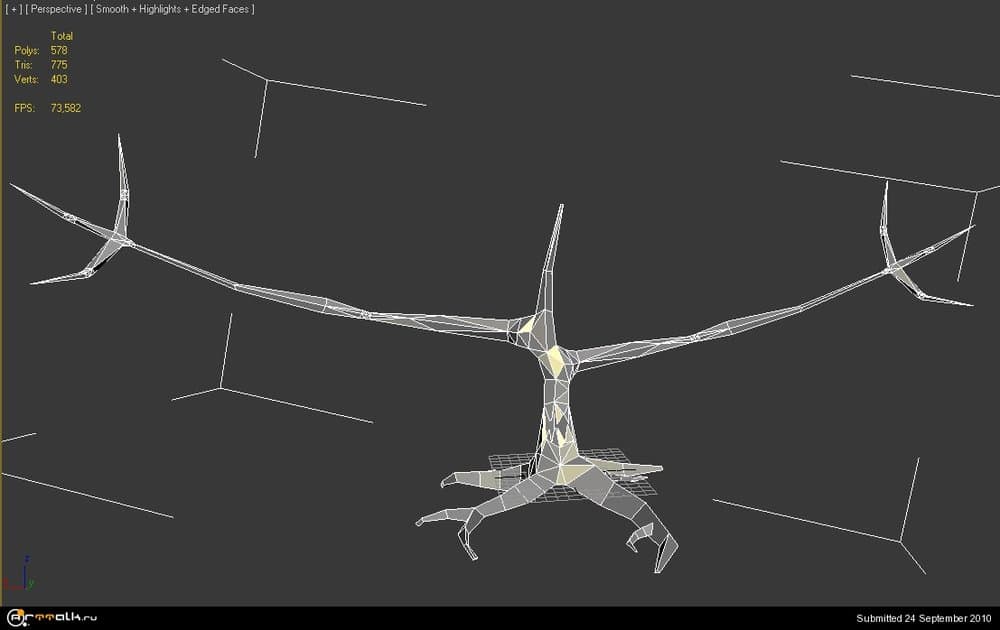Click the XYZ axis tripod gizmo

click(22, 575)
